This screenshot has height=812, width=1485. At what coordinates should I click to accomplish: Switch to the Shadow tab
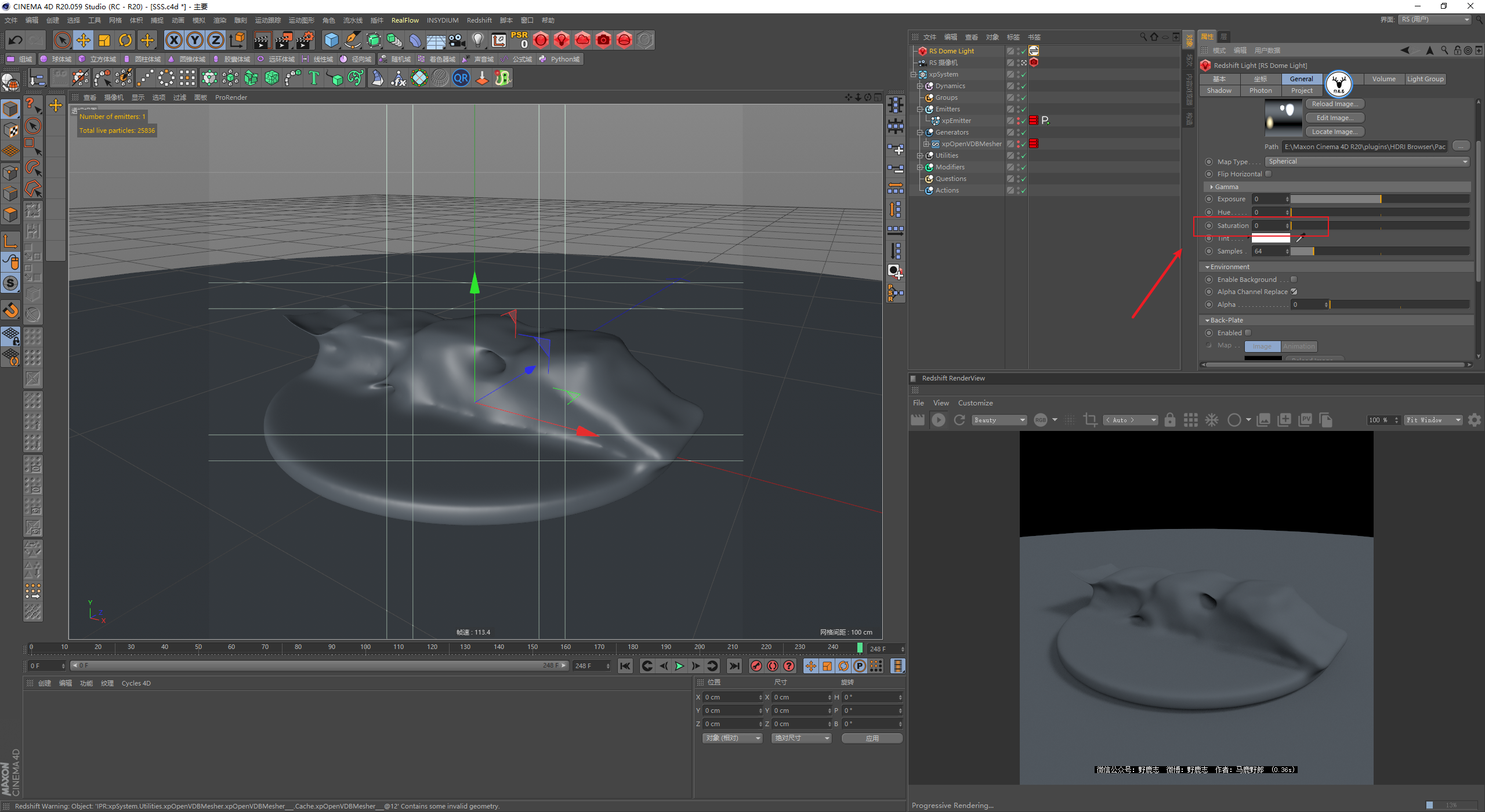1219,90
